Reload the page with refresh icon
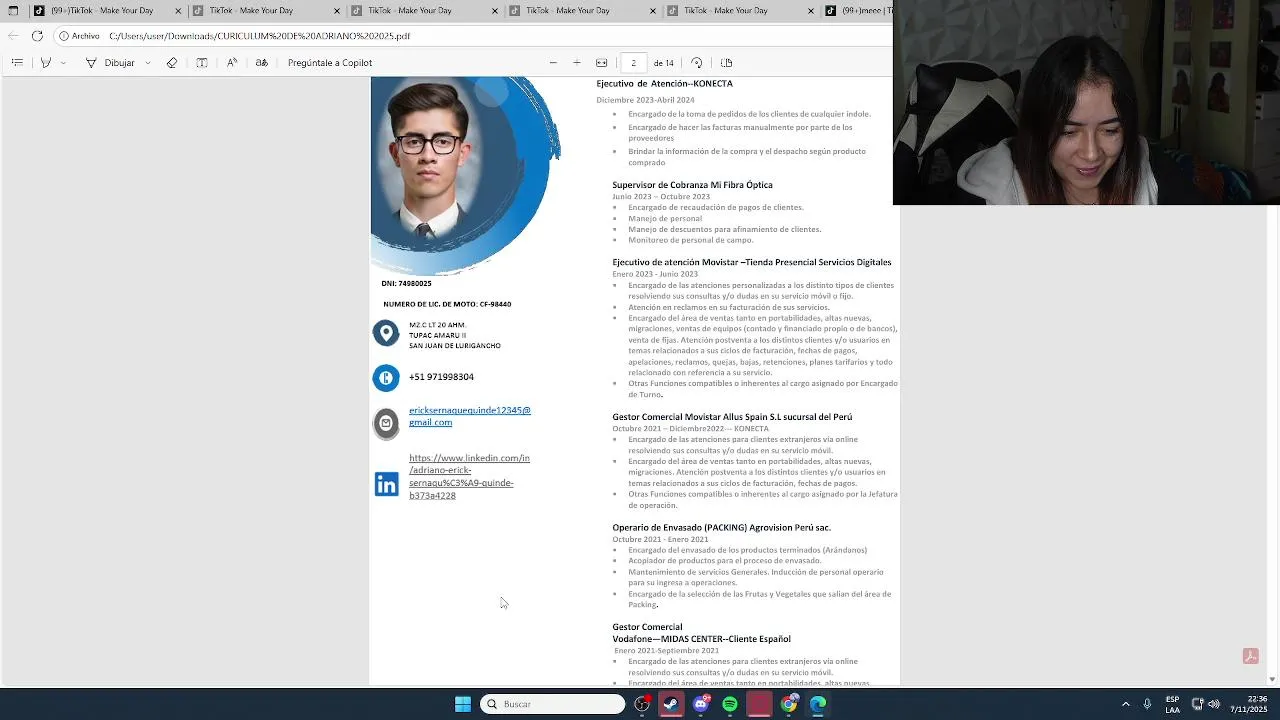Screen dimensions: 1280x720 point(37,35)
